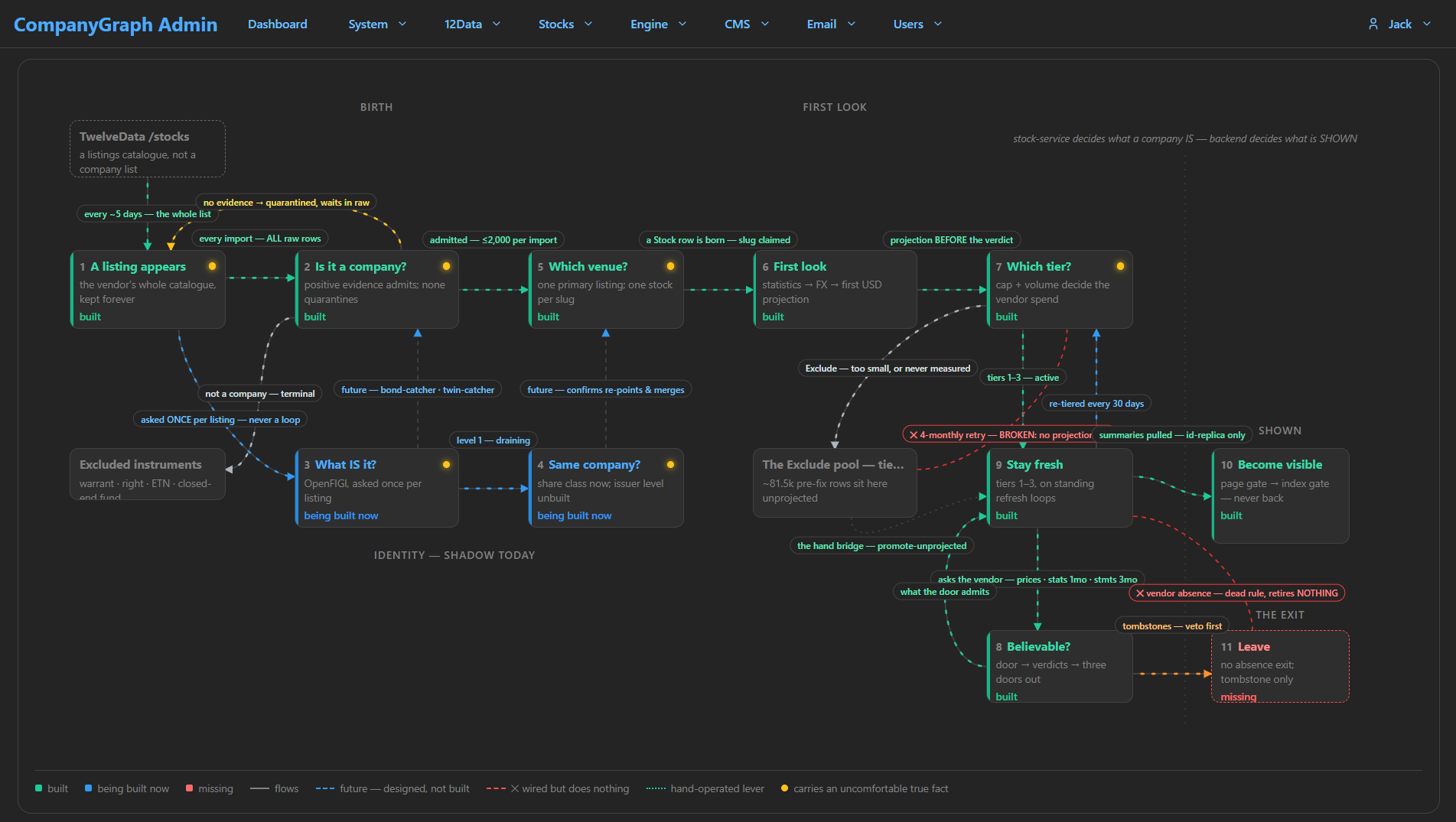This screenshot has width=1456, height=822.
Task: Open Jack's account menu chevron
Action: coord(1427,24)
